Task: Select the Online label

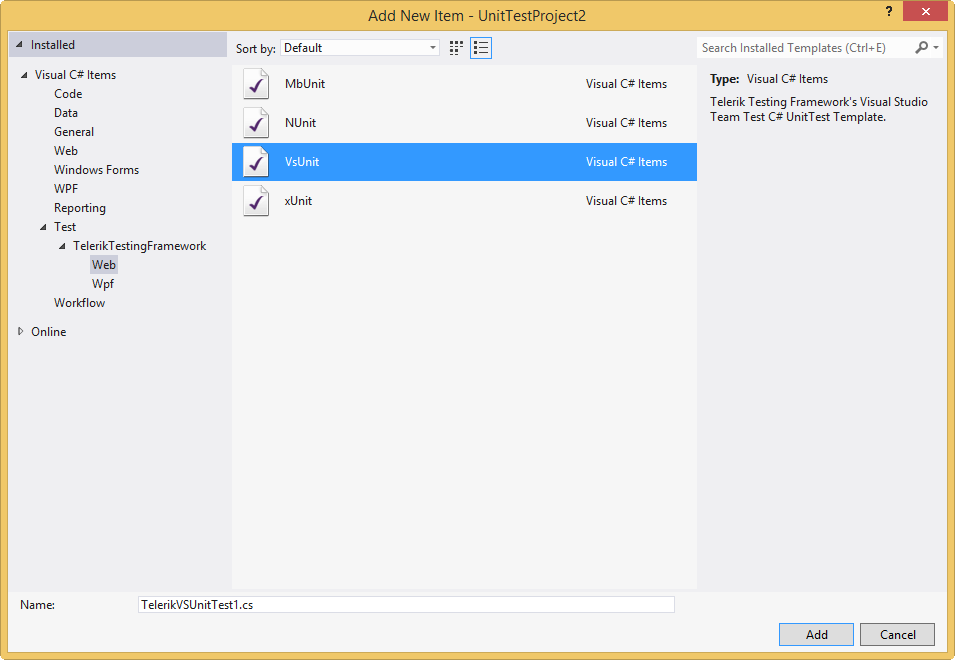Action: point(49,332)
